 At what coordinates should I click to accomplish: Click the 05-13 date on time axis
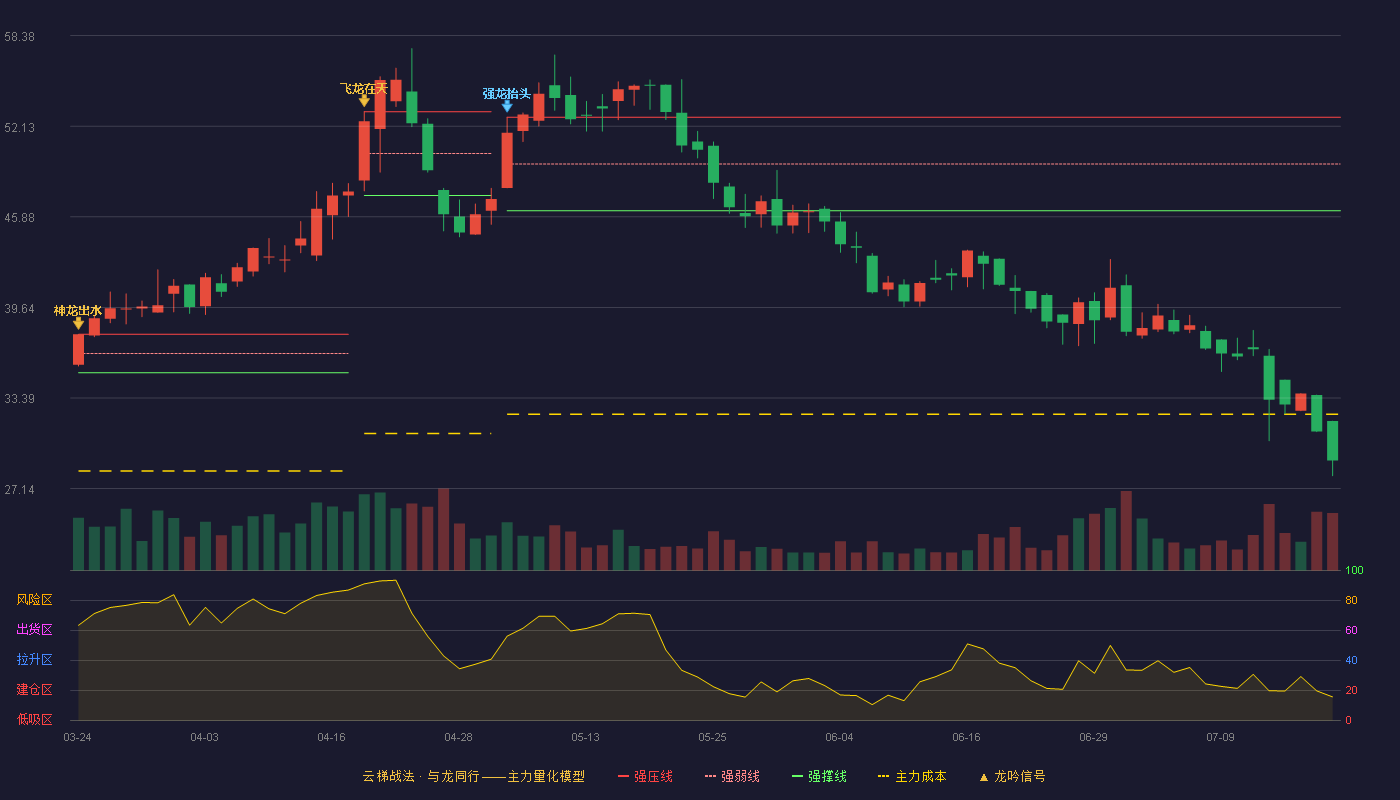point(585,737)
